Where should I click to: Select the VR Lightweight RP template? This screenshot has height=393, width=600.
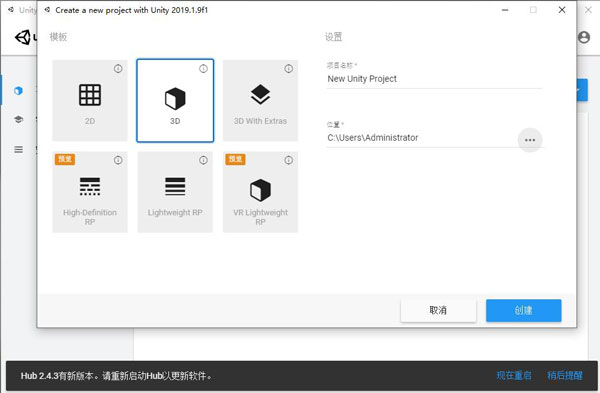point(260,192)
